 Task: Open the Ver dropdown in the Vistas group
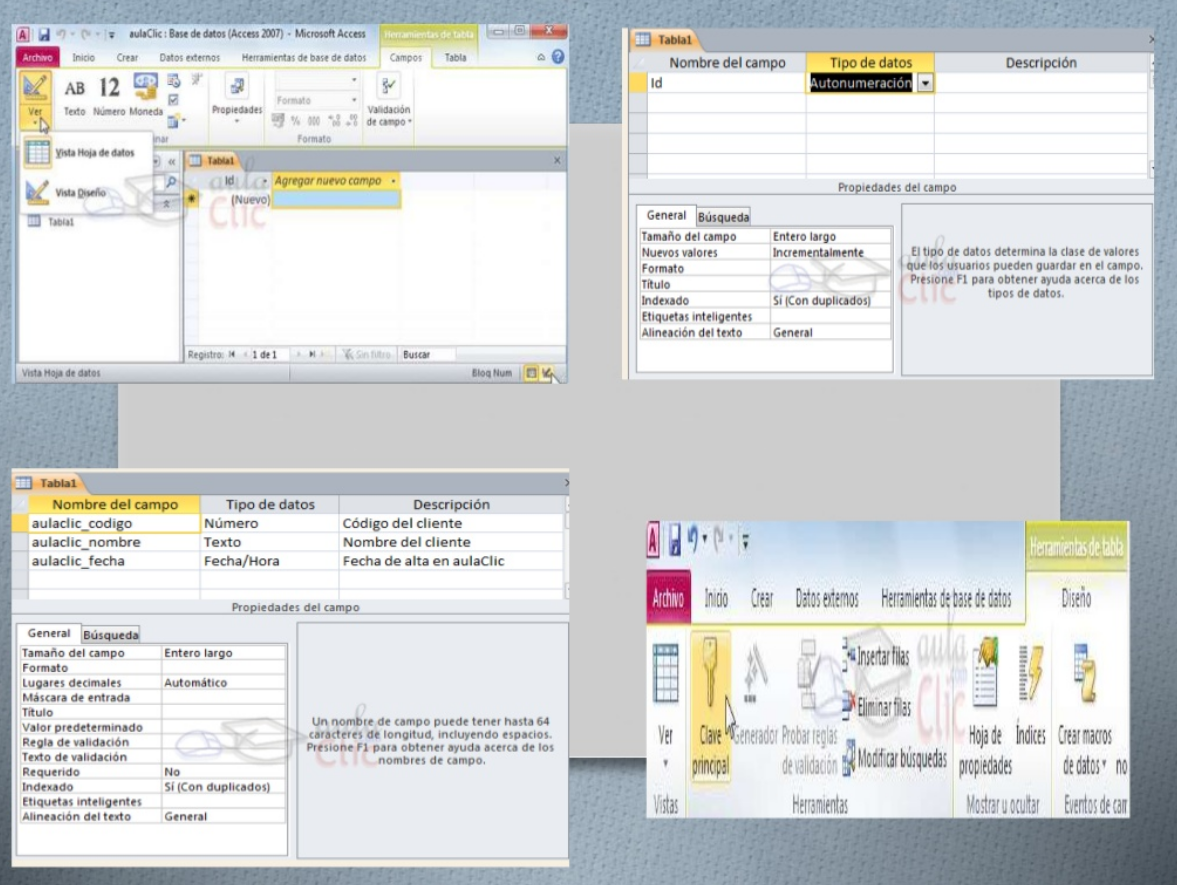tap(665, 707)
